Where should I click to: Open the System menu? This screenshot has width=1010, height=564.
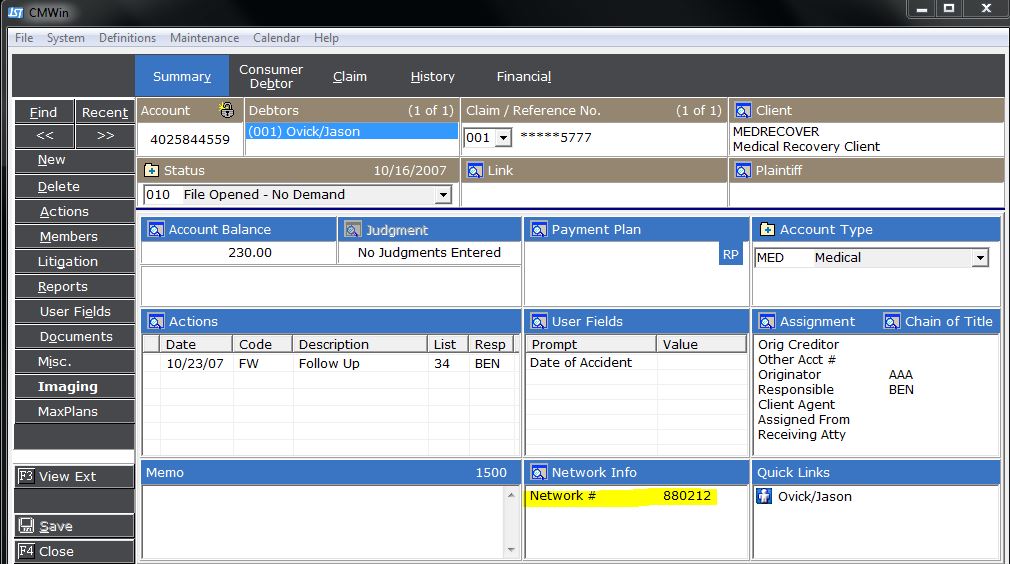66,38
